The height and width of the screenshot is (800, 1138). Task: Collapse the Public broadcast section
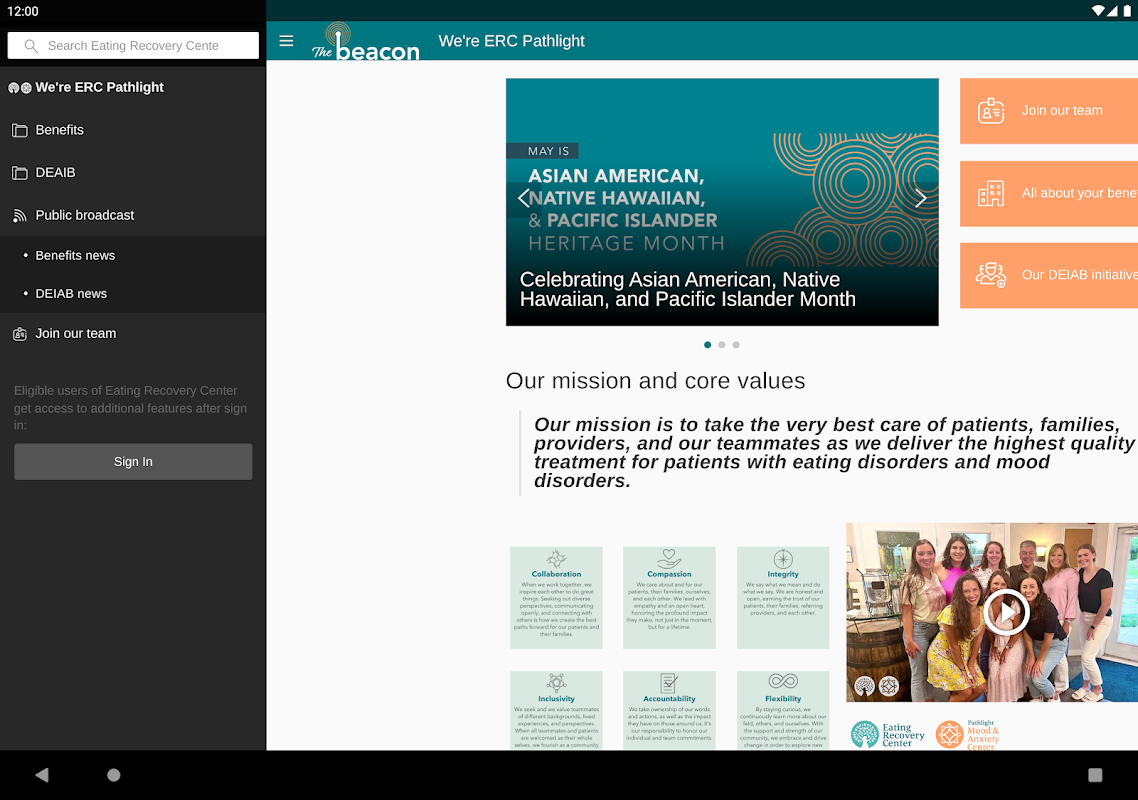pyautogui.click(x=133, y=216)
